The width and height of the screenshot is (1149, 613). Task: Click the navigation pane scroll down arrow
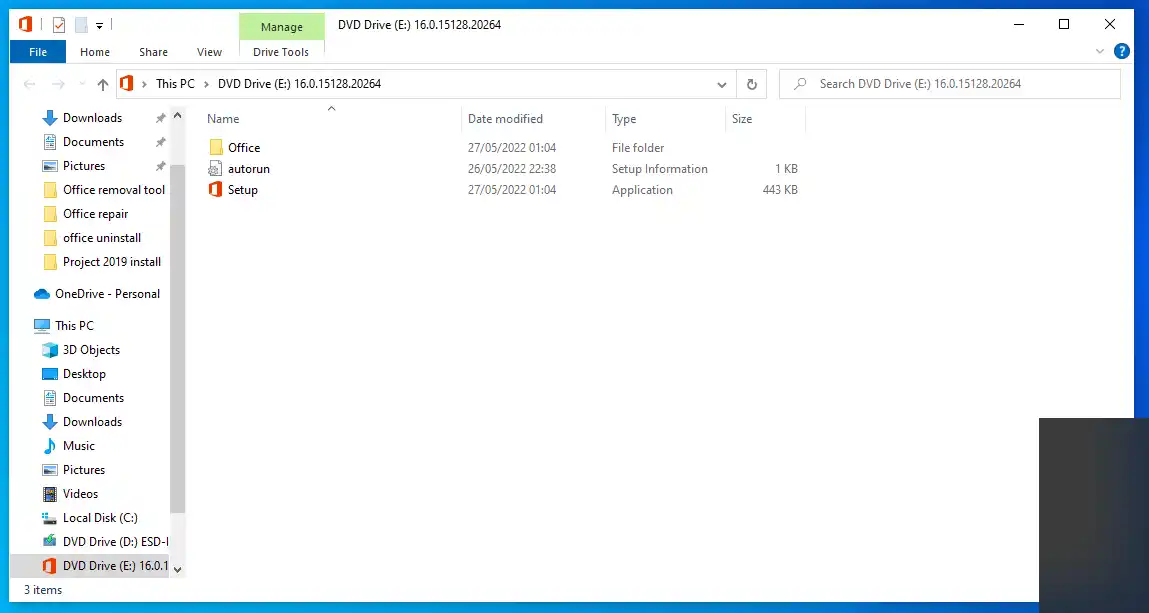pyautogui.click(x=177, y=569)
